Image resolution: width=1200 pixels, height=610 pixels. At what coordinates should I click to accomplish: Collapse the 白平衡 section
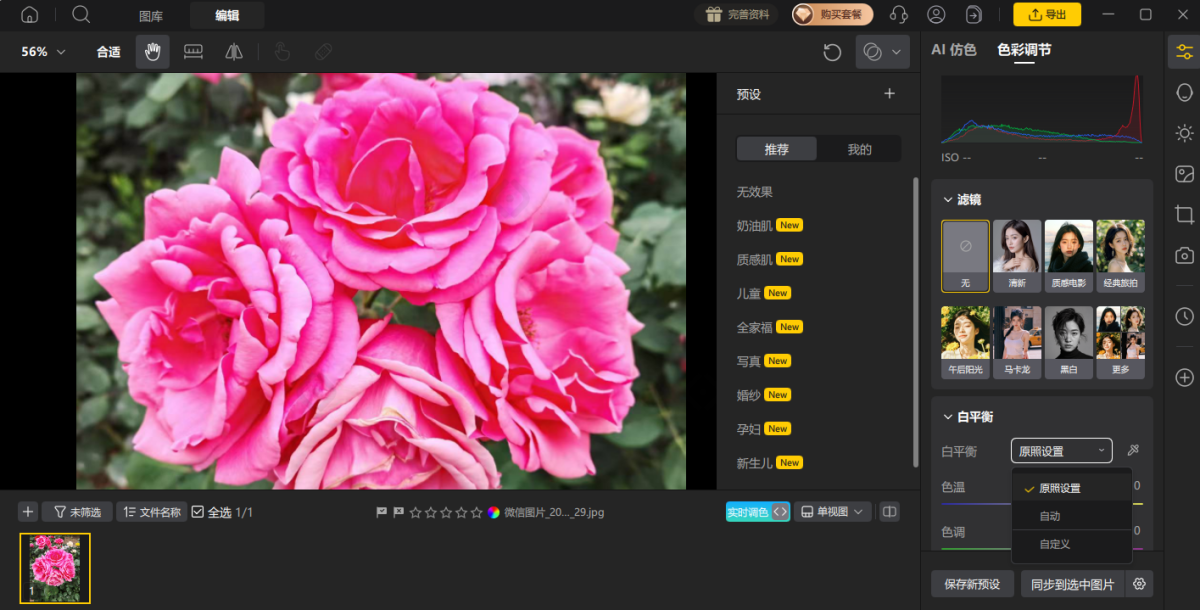(948, 417)
